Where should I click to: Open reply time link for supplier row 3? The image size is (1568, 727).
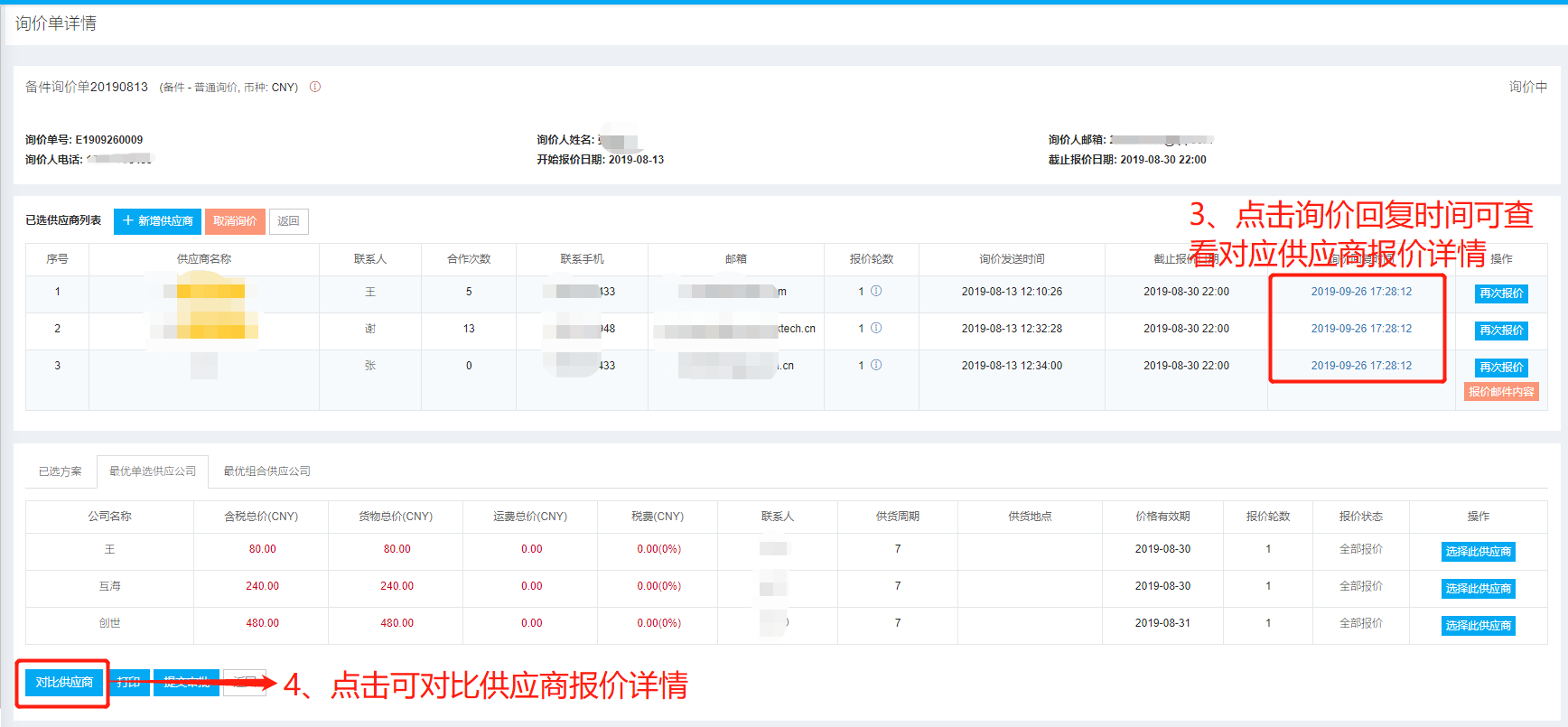click(x=1361, y=366)
